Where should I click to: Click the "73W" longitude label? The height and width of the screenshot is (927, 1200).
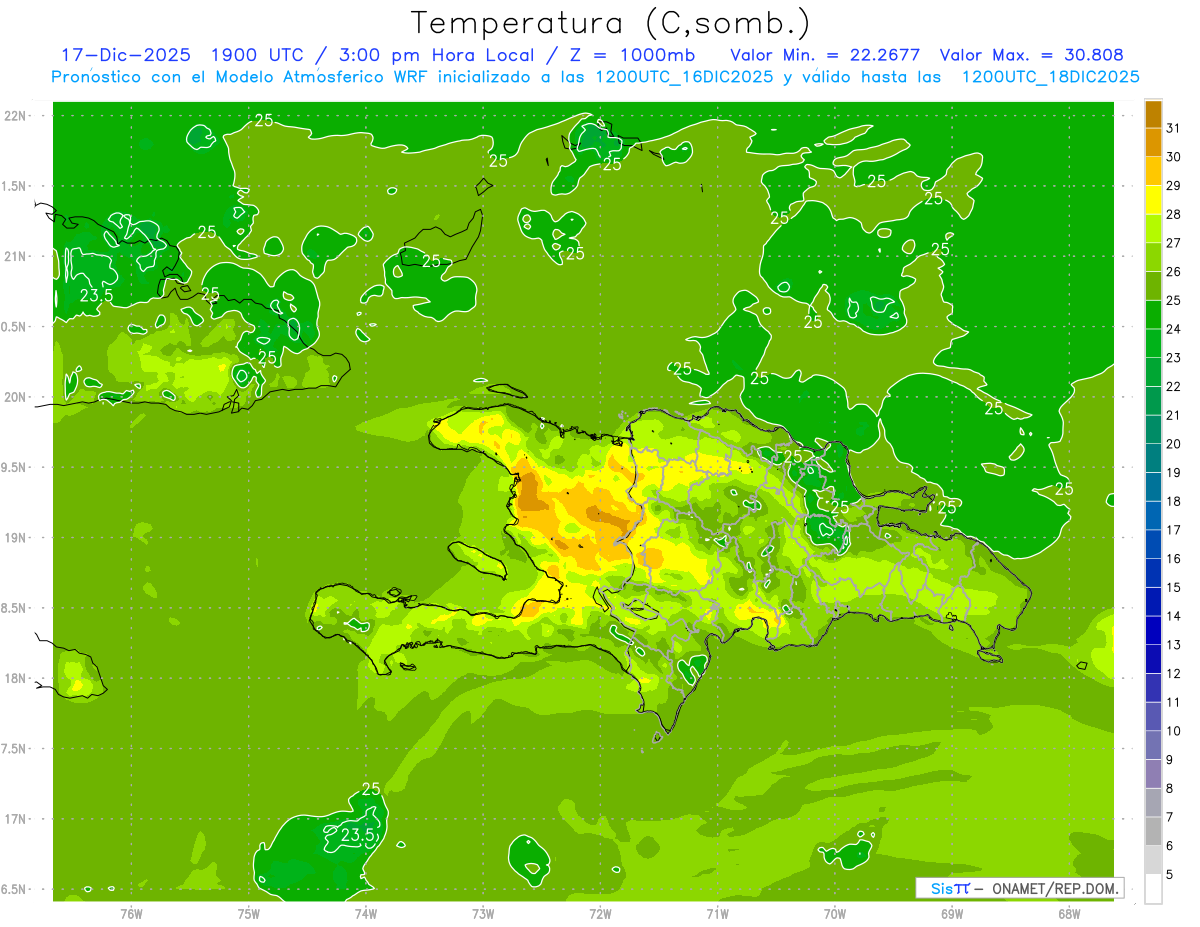pos(483,913)
